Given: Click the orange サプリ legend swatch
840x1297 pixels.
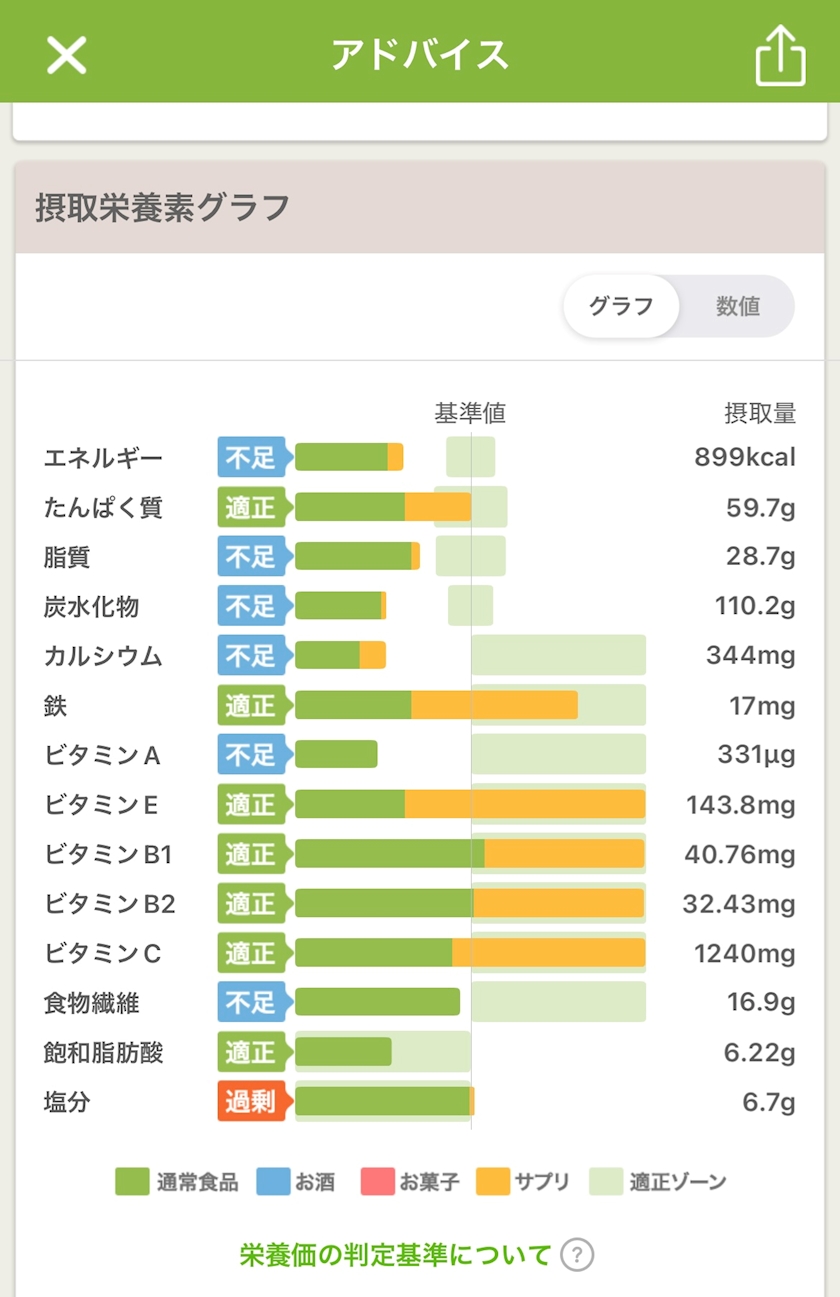Looking at the screenshot, I should pyautogui.click(x=492, y=1182).
